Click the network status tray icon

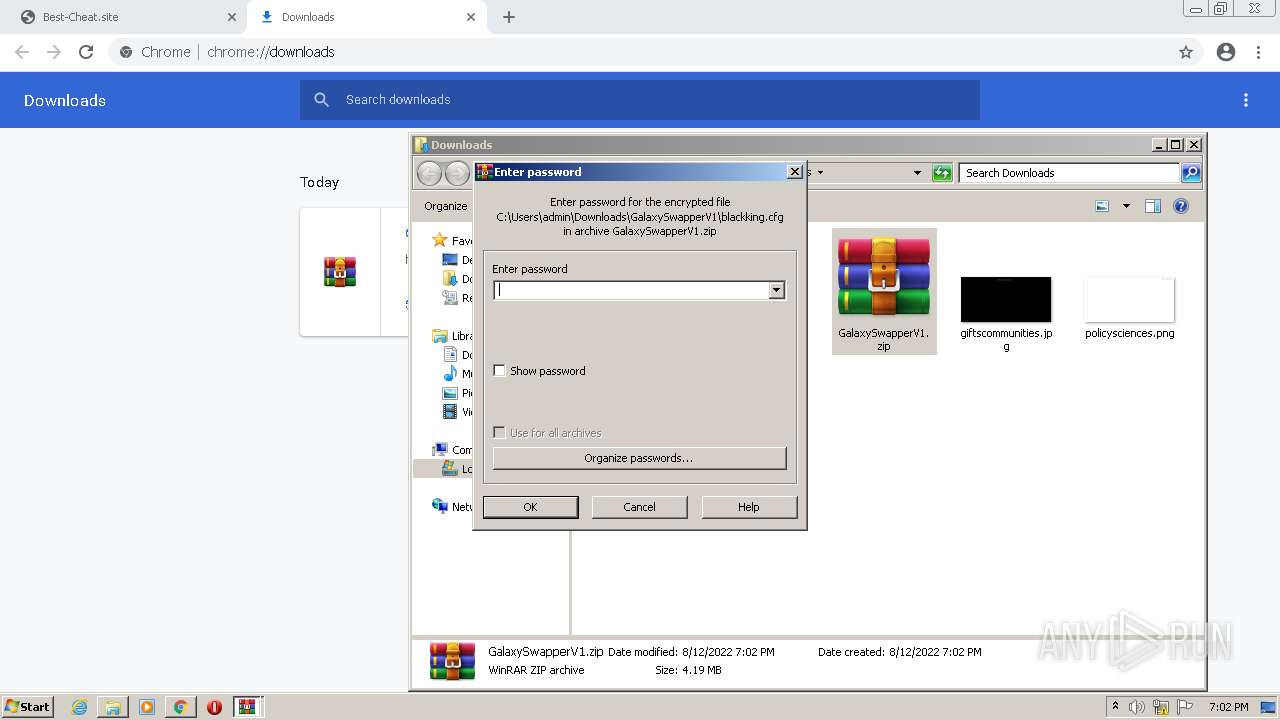click(x=1161, y=707)
